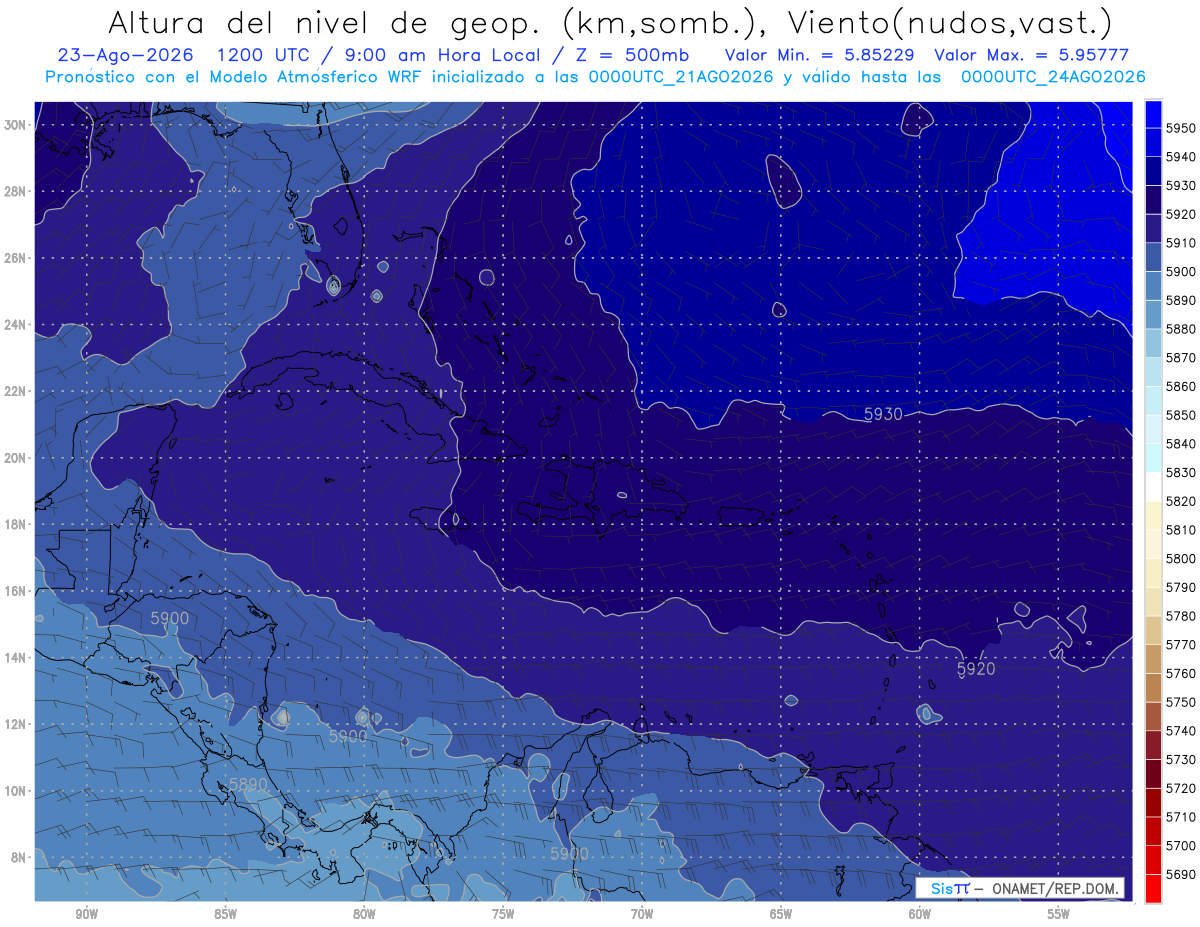Image resolution: width=1200 pixels, height=927 pixels.
Task: Click the 28N latitude axis label
Action: 16,191
